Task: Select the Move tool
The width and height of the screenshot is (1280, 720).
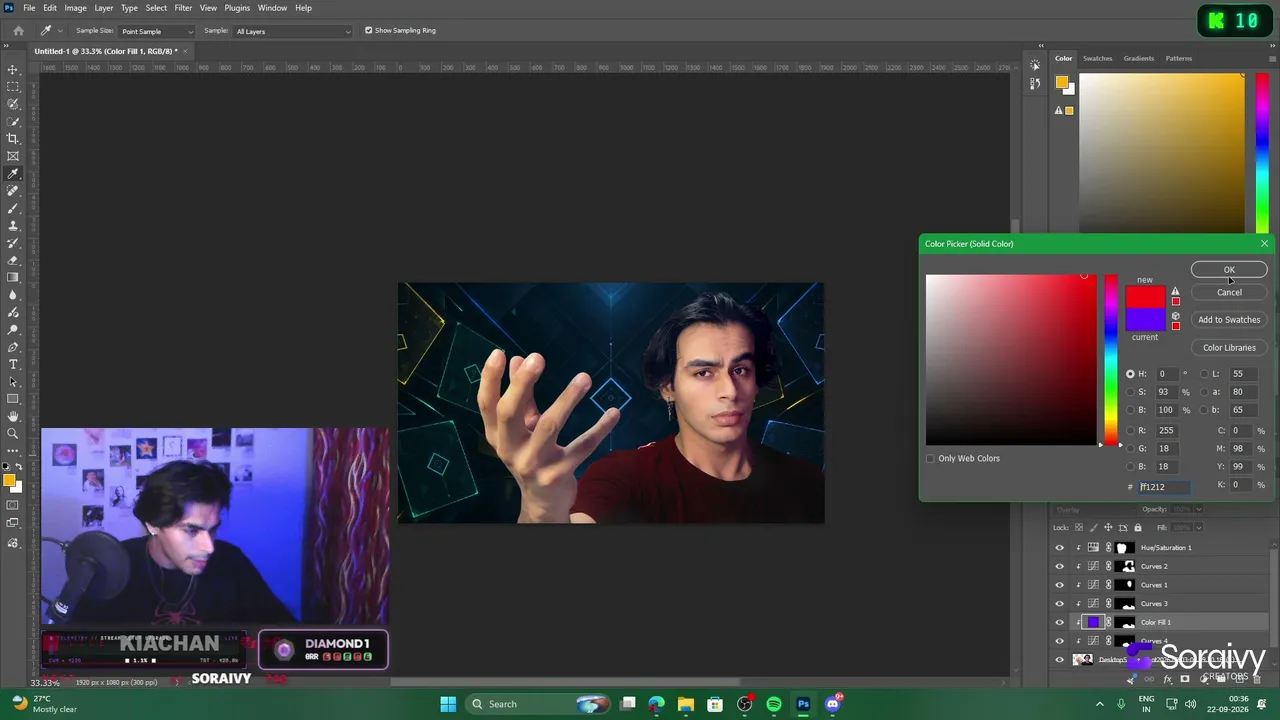Action: pos(13,70)
